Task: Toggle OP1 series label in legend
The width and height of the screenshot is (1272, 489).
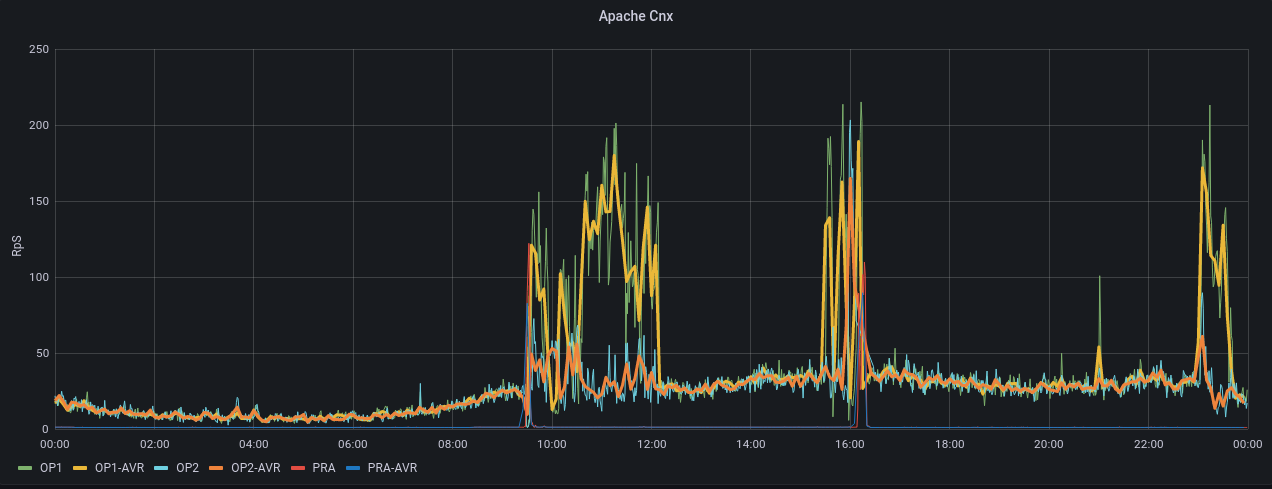Action: click(x=51, y=467)
